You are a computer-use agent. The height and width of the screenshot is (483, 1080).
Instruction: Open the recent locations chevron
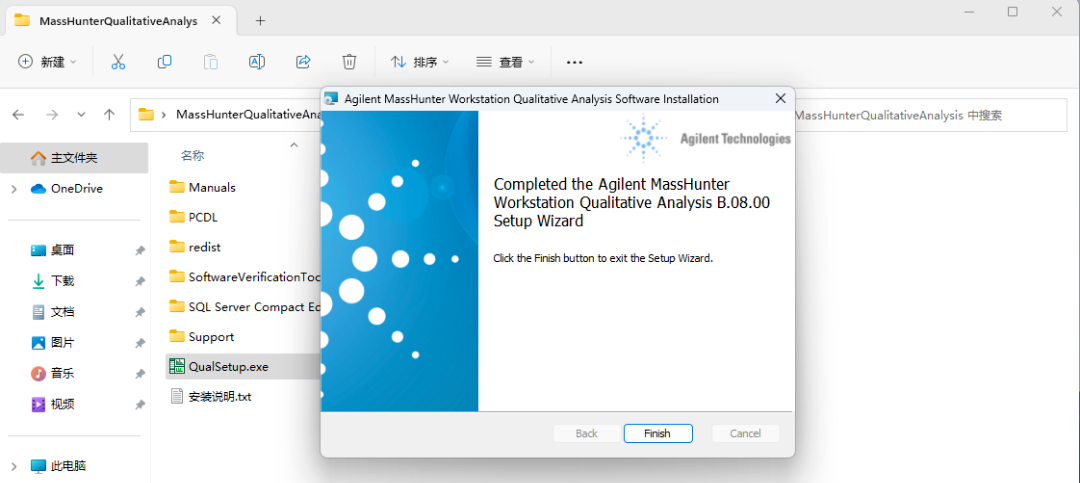coord(81,115)
